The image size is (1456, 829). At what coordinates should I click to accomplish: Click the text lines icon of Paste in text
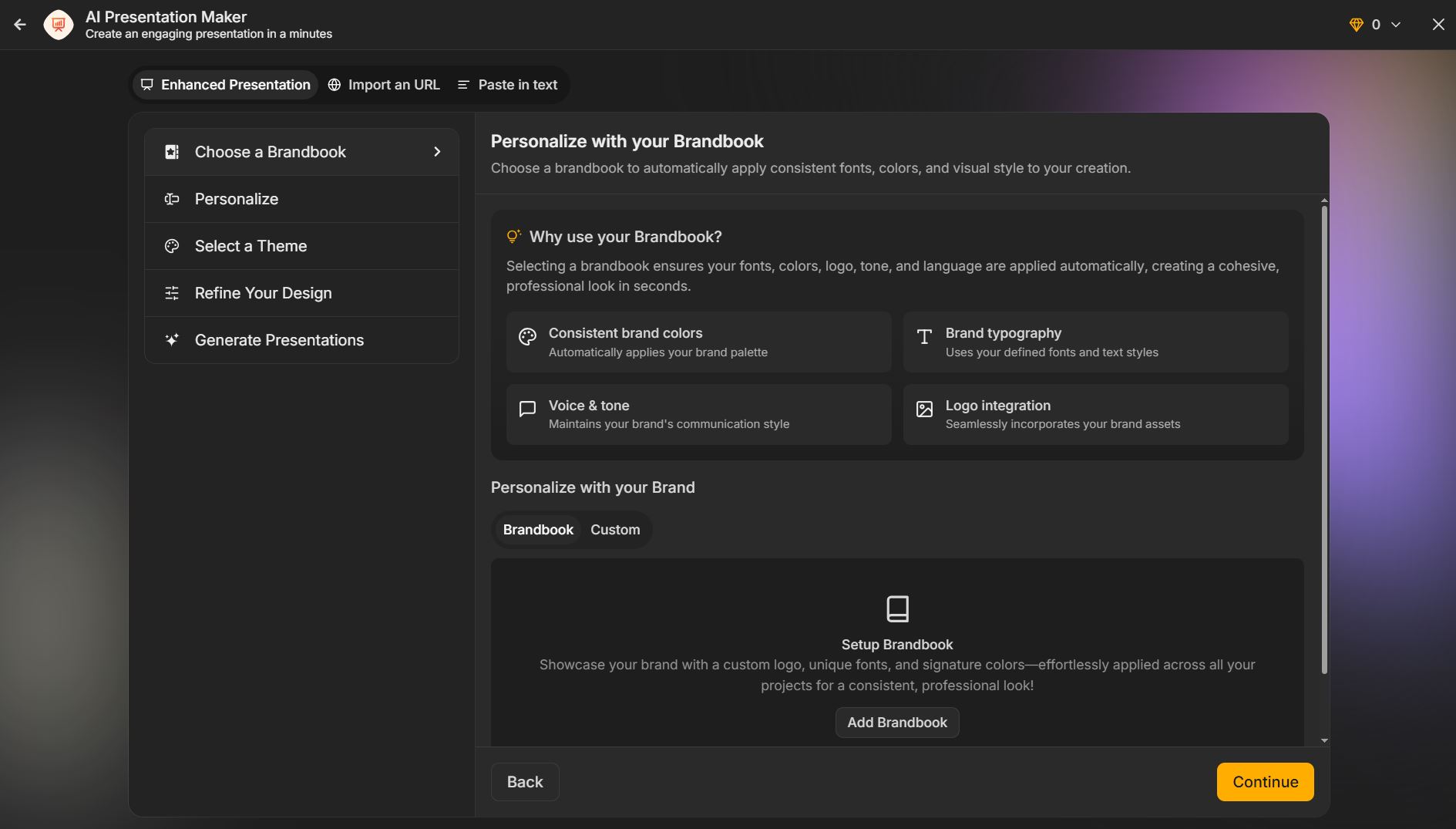(x=463, y=85)
